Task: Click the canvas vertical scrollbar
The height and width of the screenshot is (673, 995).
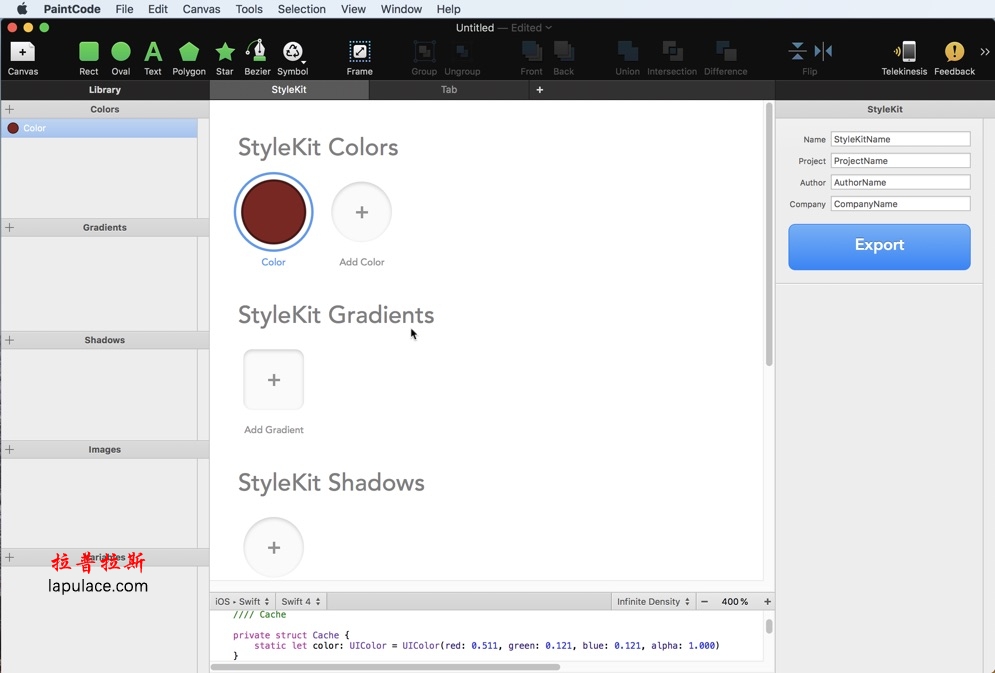Action: [x=769, y=235]
